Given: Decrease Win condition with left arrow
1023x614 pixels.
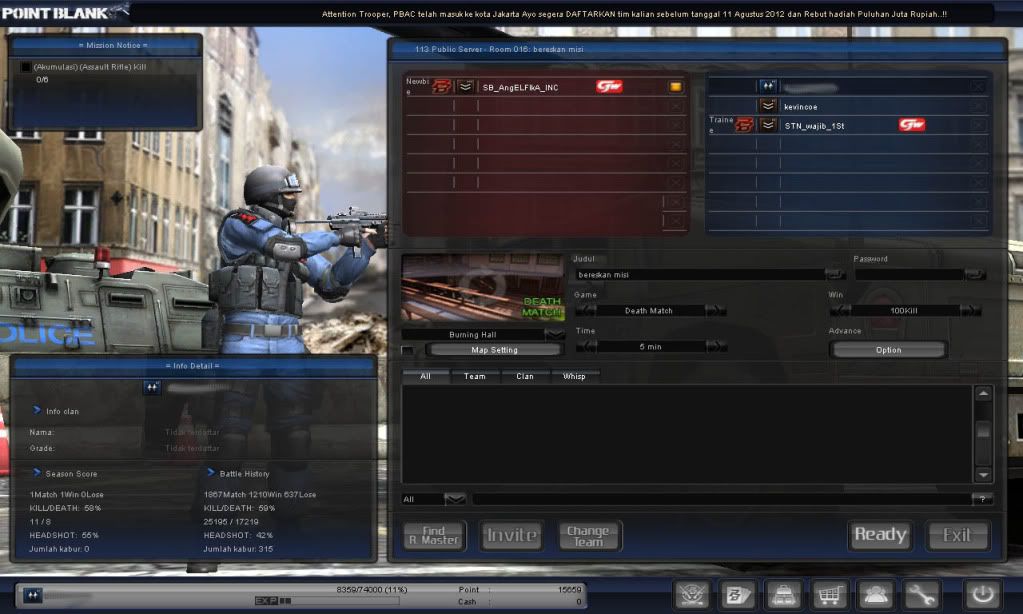Looking at the screenshot, I should (840, 311).
